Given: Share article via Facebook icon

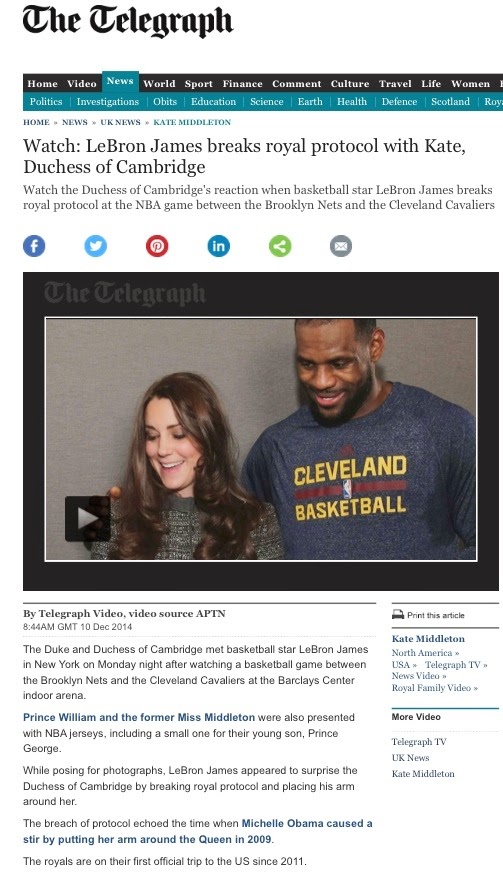Looking at the screenshot, I should pyautogui.click(x=34, y=246).
